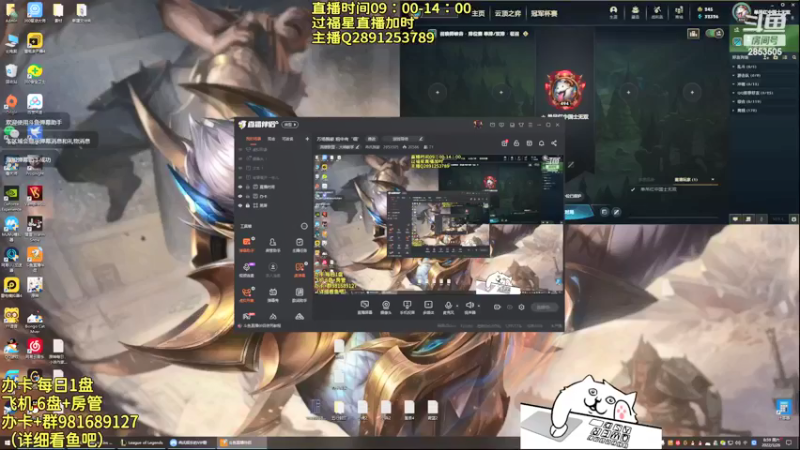Click the microphone icon in streaming app
The width and height of the screenshot is (800, 450).
point(448,305)
